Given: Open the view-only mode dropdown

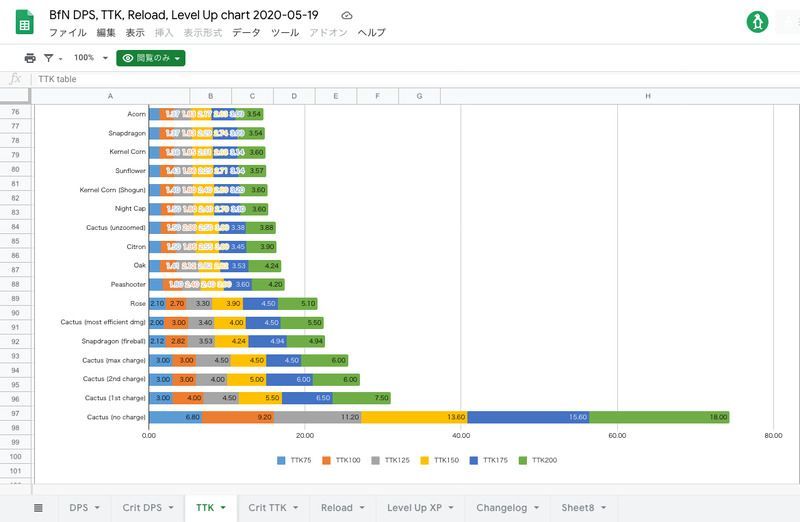Looking at the screenshot, I should (151, 58).
